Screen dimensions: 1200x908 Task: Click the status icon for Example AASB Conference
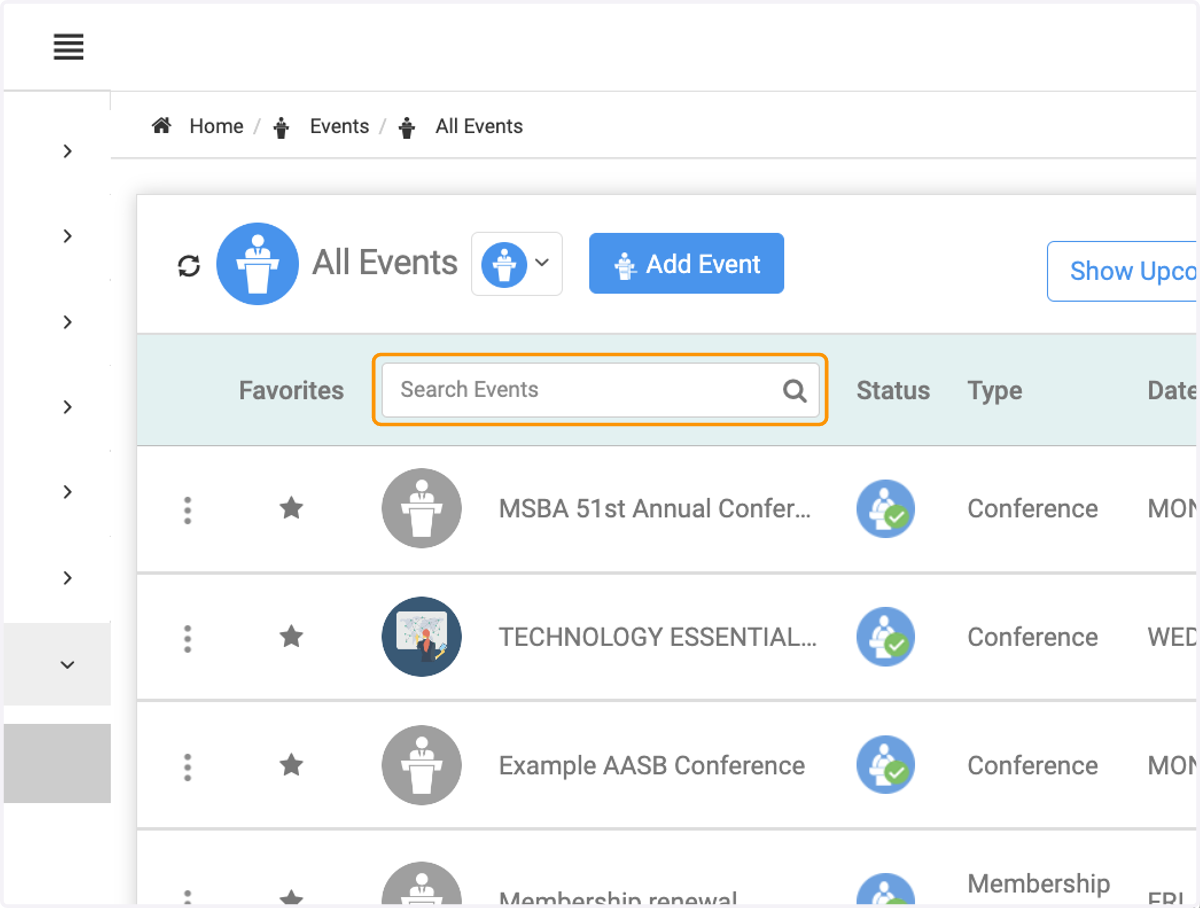click(886, 765)
